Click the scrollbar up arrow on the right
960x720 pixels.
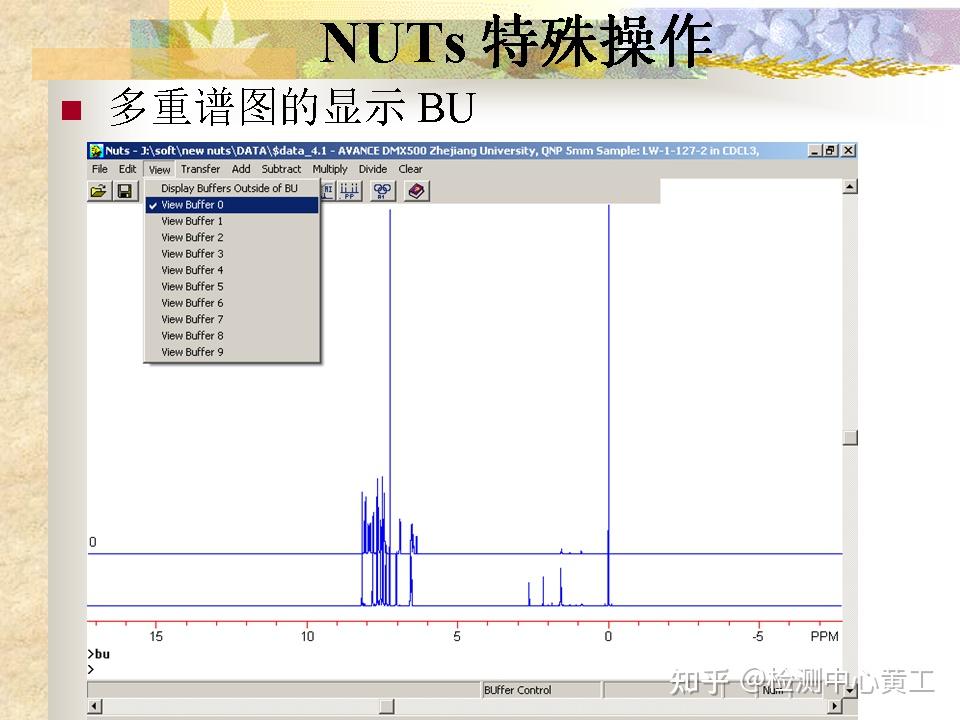850,185
